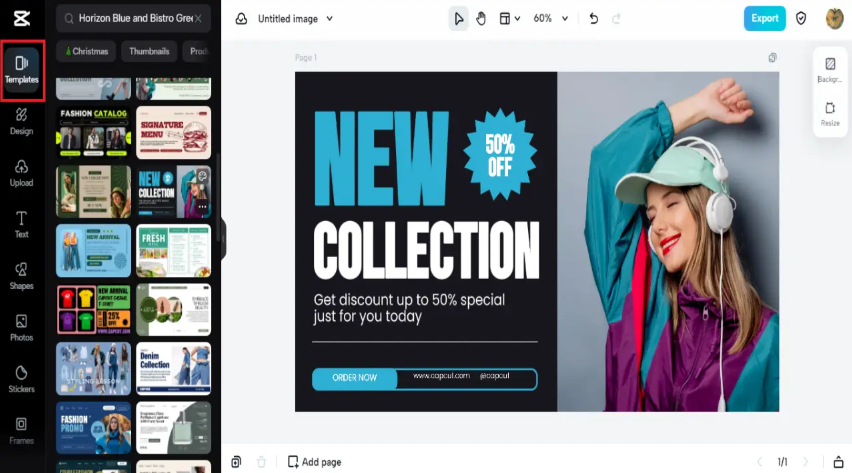Choose the Signature Menu template

(x=173, y=132)
